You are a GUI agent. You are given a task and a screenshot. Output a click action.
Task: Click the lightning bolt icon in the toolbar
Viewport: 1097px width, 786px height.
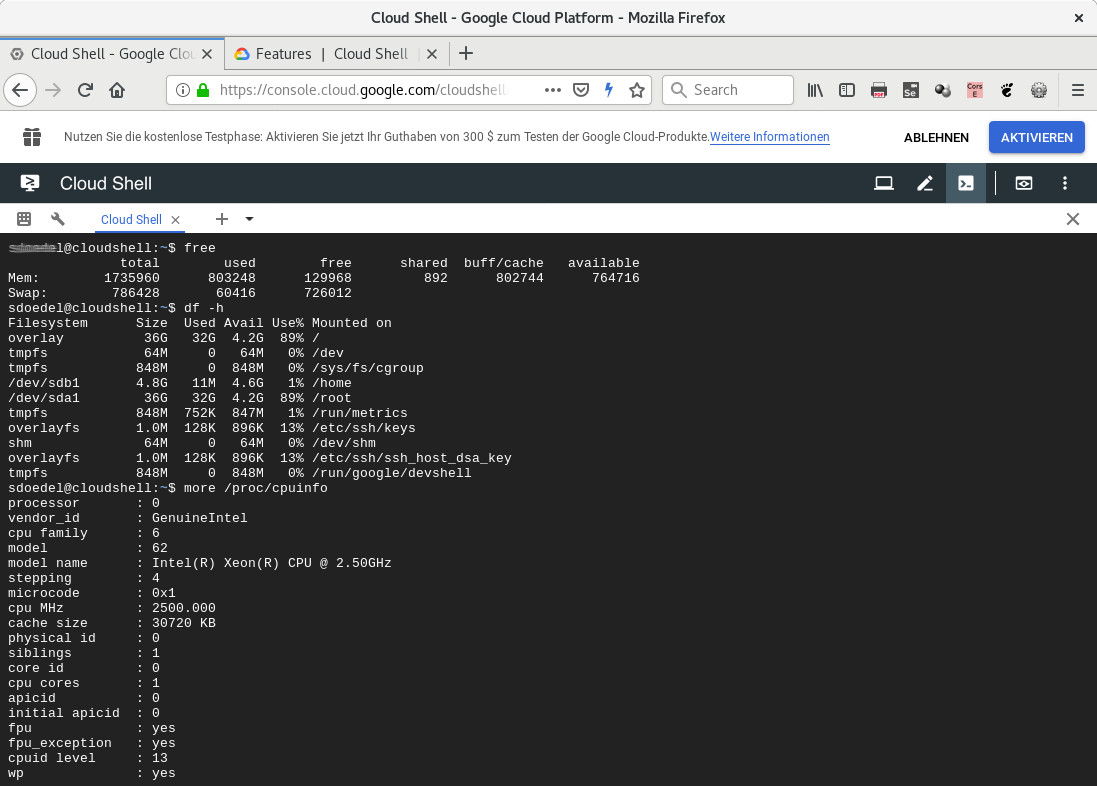[x=609, y=89]
